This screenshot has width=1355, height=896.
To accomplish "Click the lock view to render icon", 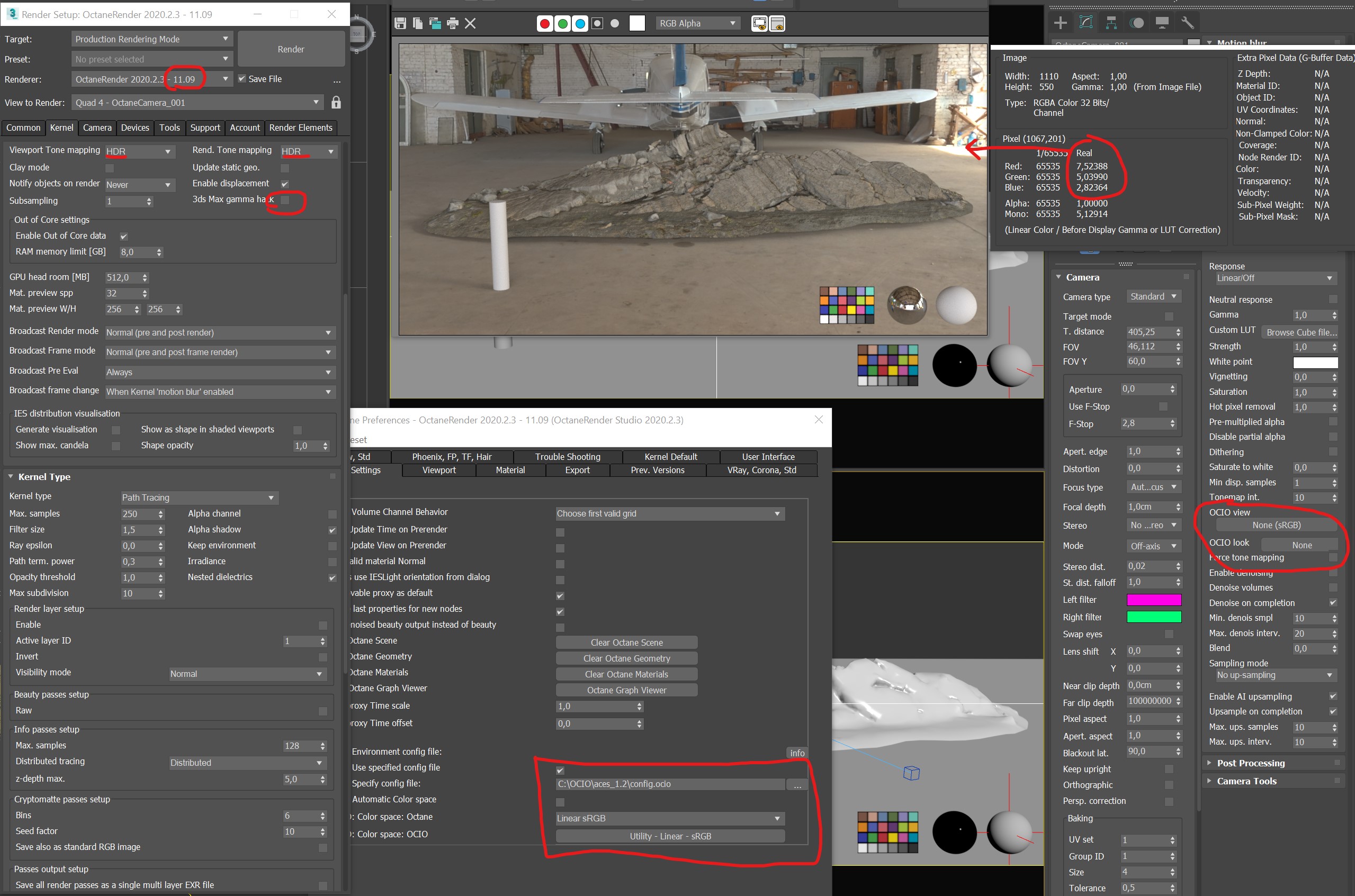I will coord(336,103).
